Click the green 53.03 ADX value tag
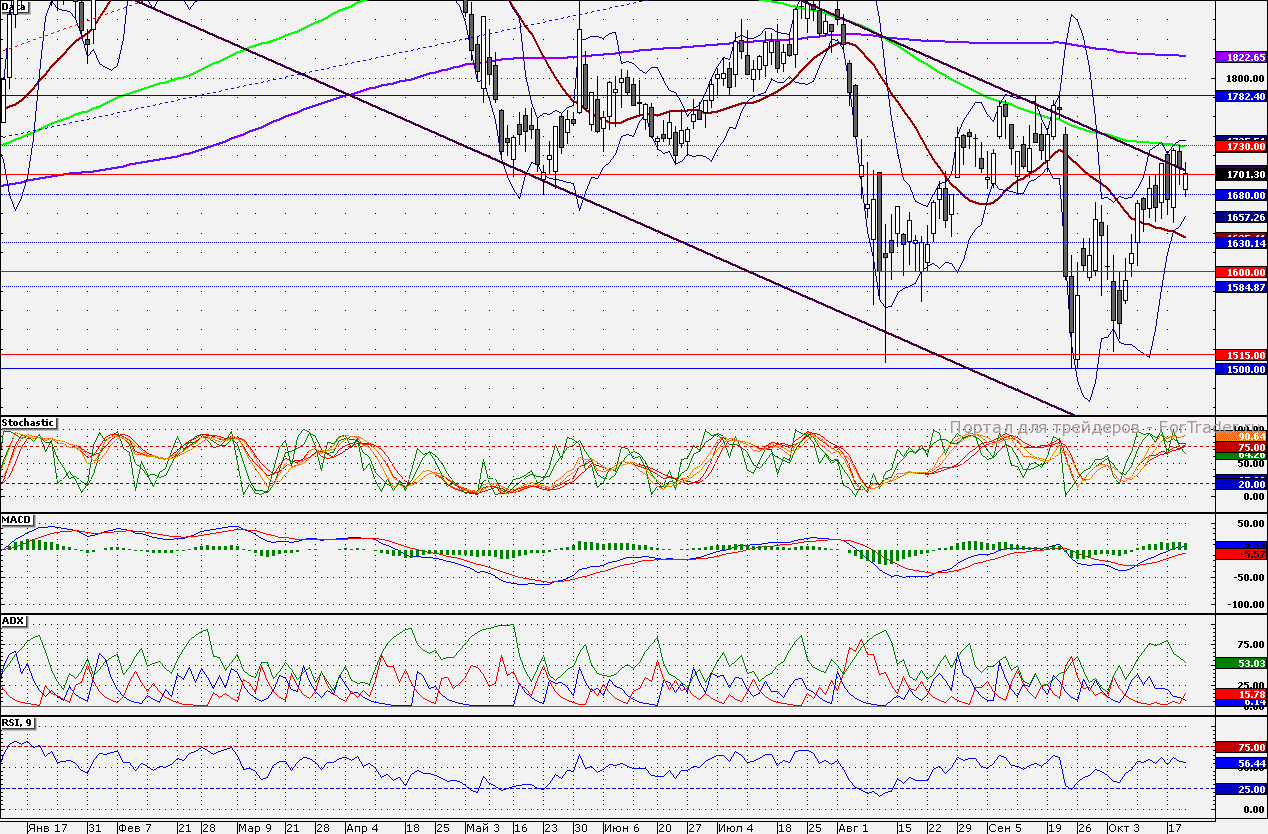Screen dimensions: 1268x834 (1240, 663)
